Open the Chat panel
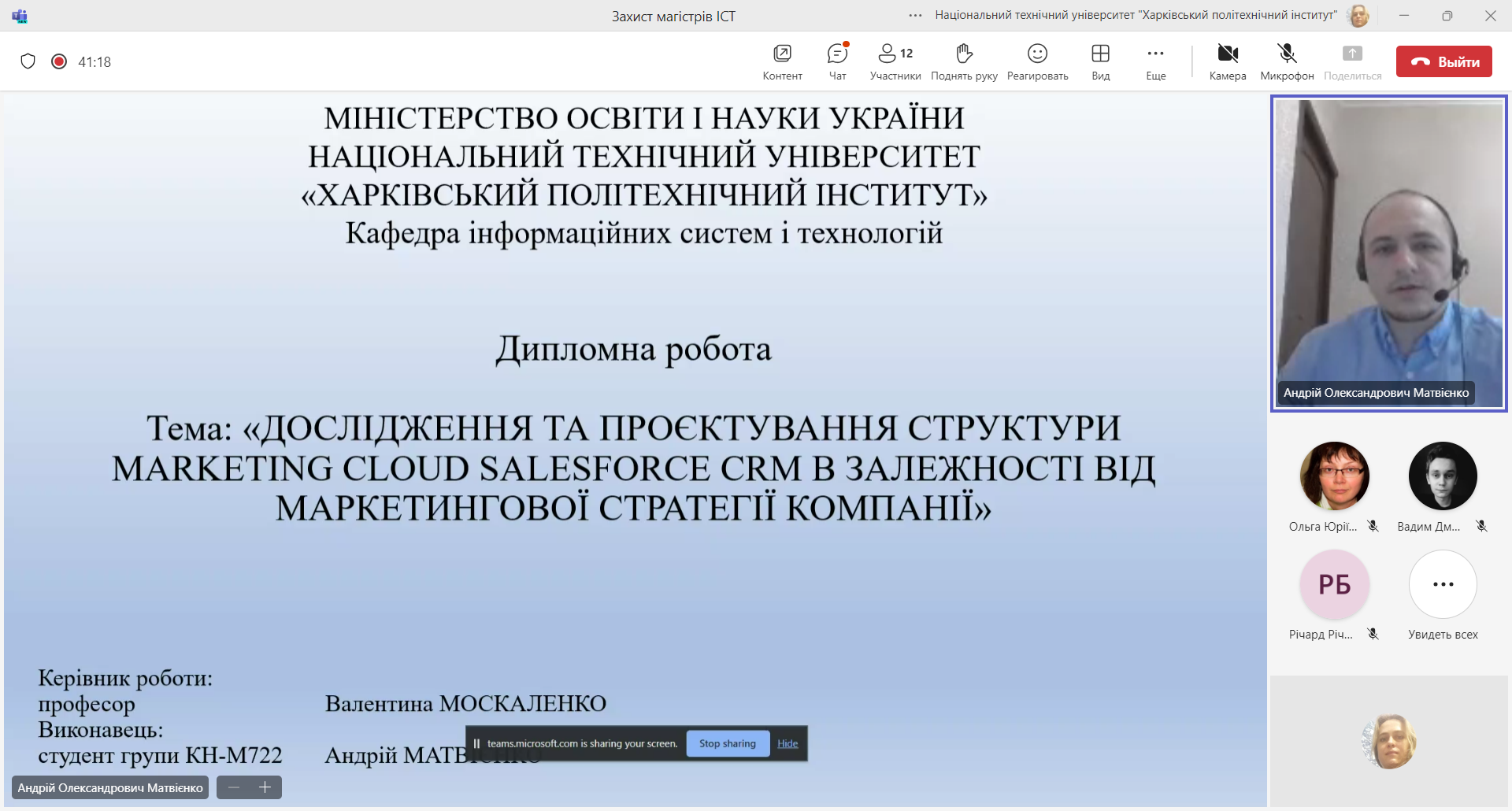The image size is (1512, 811). 837,61
